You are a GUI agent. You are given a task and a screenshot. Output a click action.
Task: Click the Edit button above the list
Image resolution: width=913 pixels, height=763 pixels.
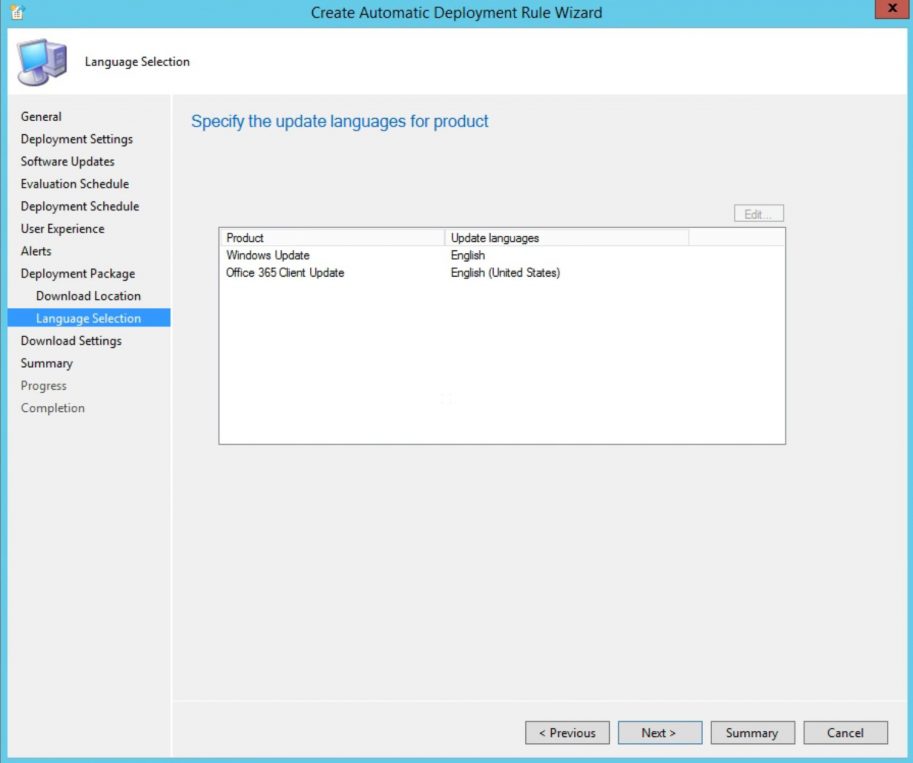[758, 212]
